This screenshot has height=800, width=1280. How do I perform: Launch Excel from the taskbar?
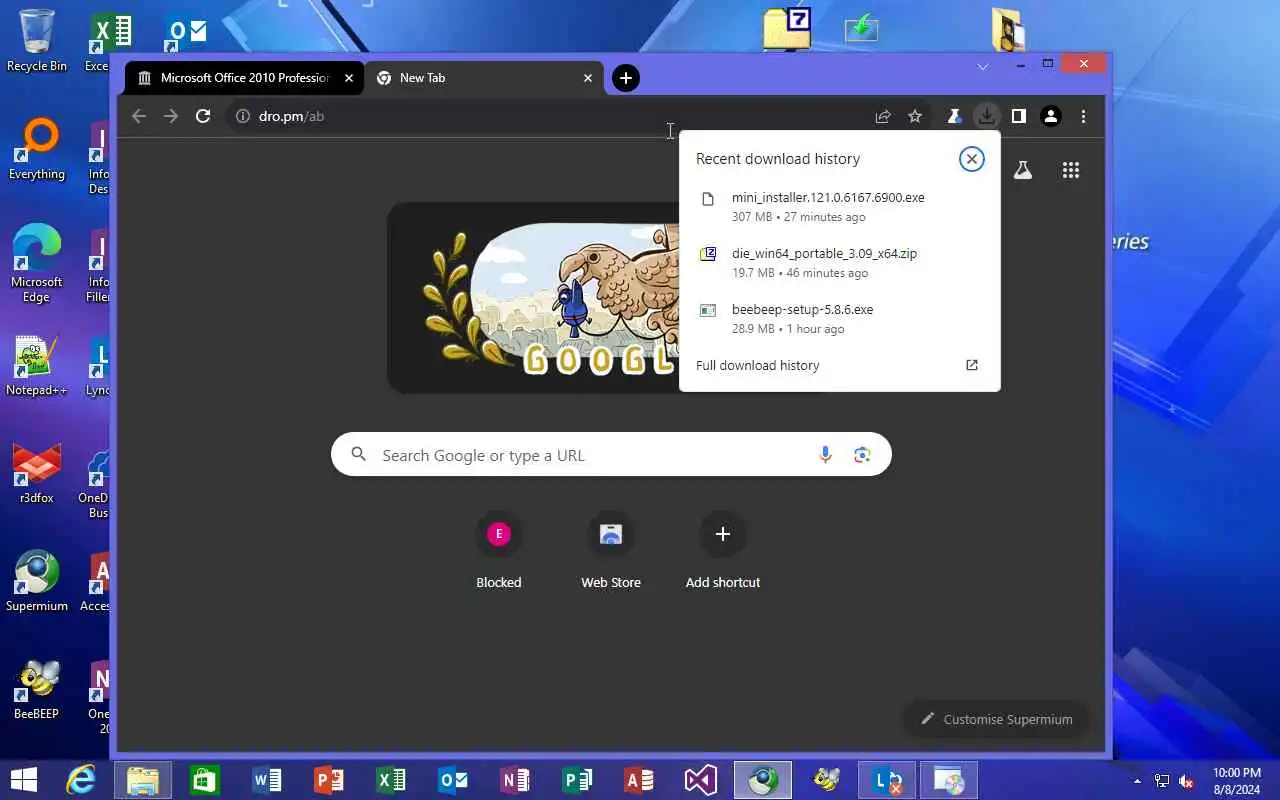coord(391,780)
